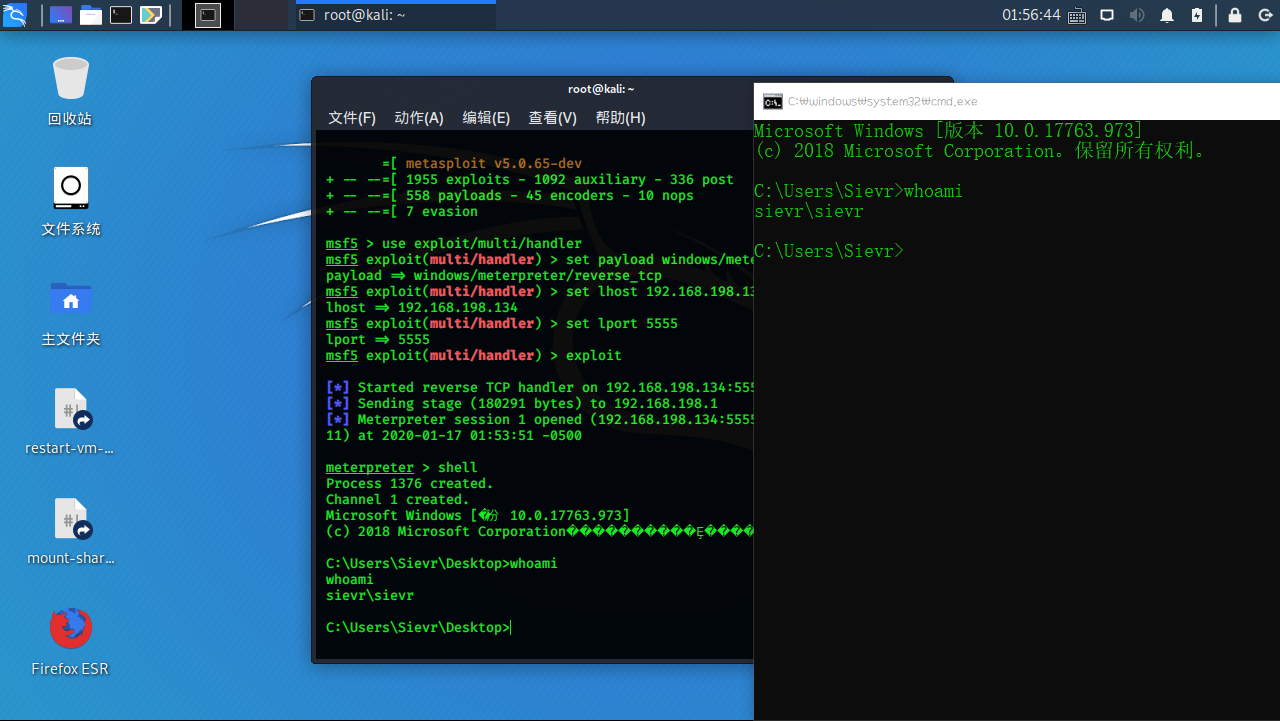Click the C:\windows\system32\cmd.exe title text
1280x721 pixels.
(x=882, y=101)
